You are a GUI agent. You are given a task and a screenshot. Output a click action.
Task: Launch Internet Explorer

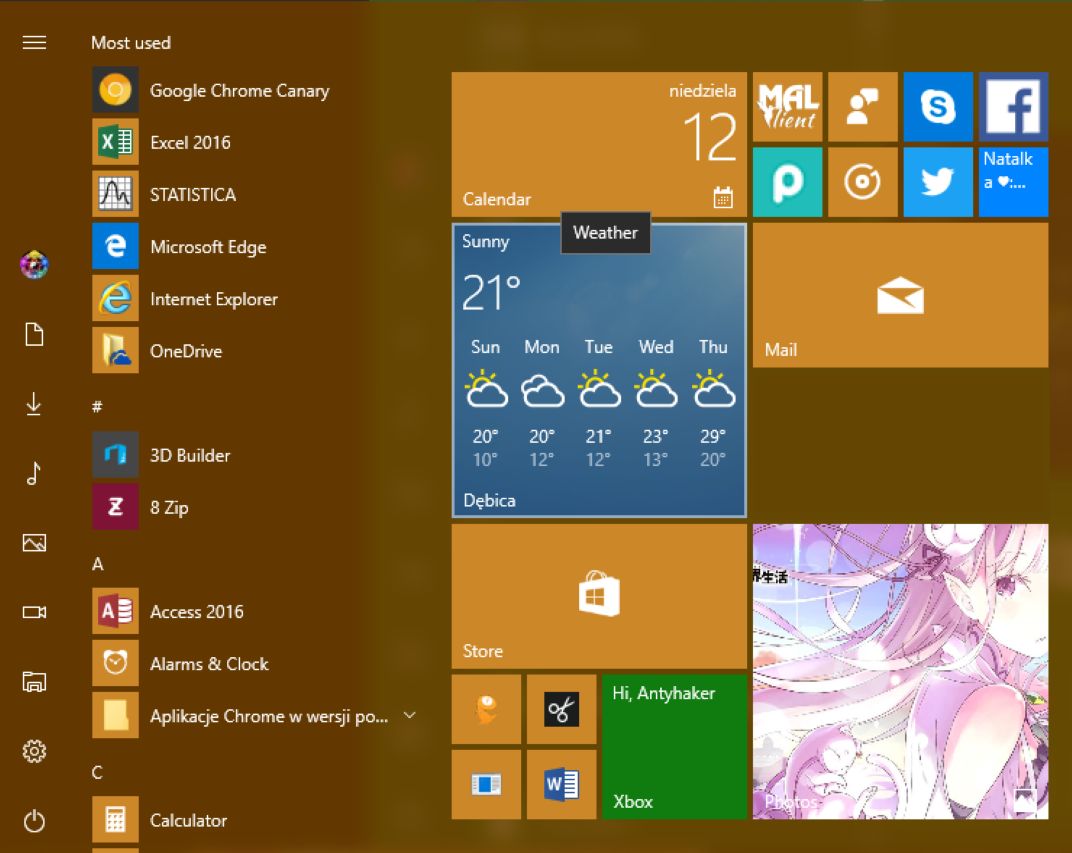coord(185,298)
